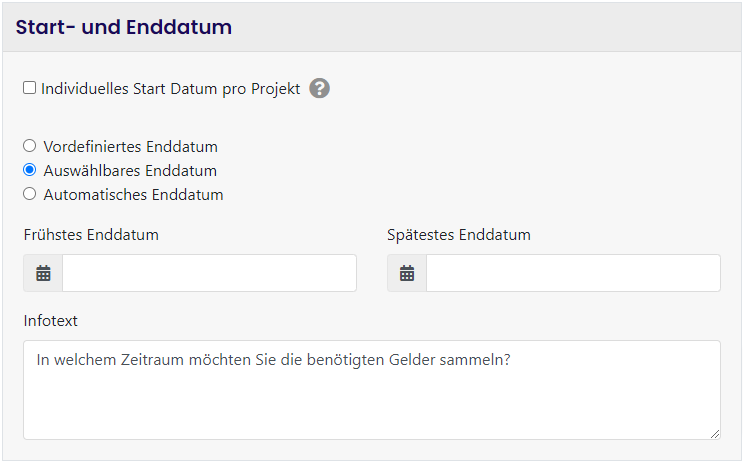Click the Infotext field label
743x462 pixels.
click(x=51, y=321)
